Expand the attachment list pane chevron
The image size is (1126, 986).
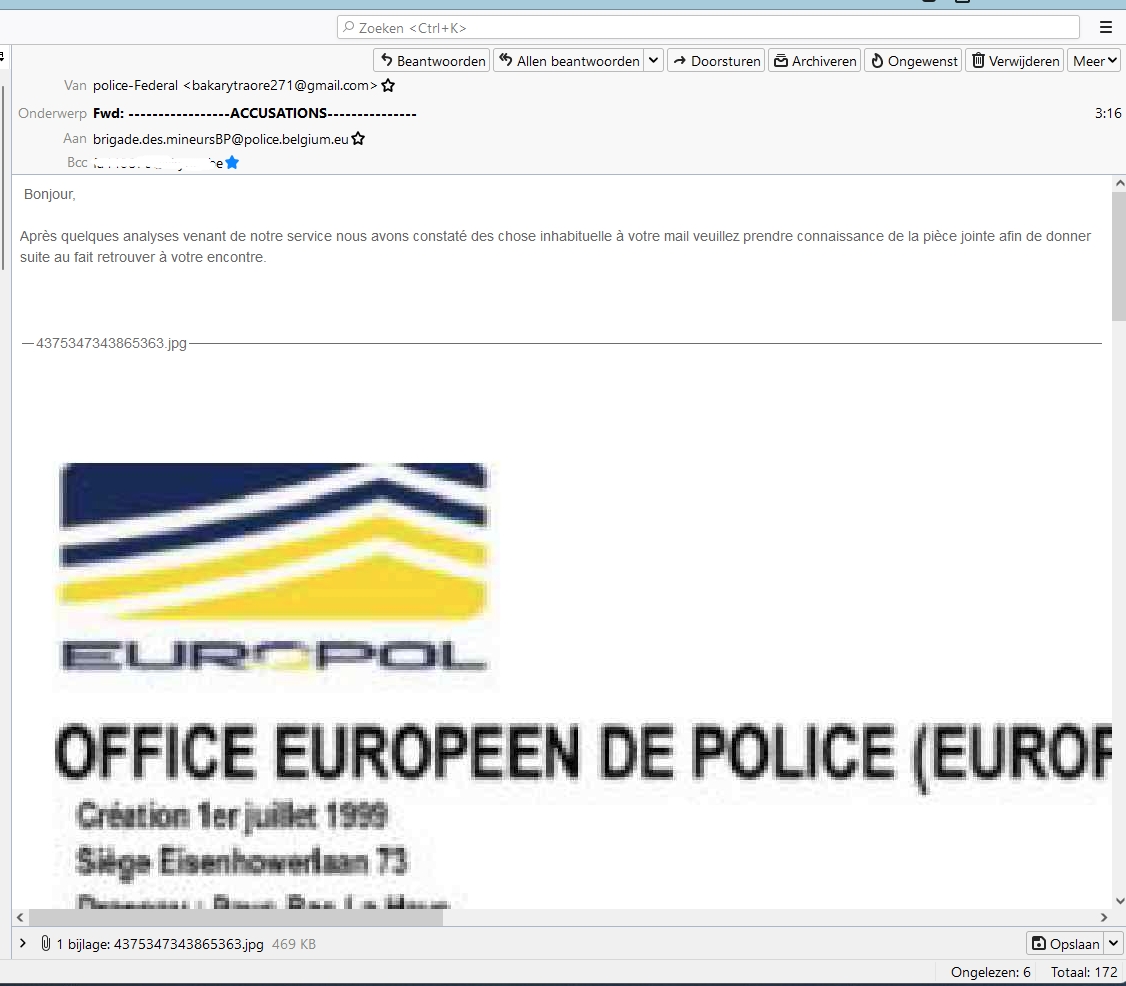coord(23,943)
